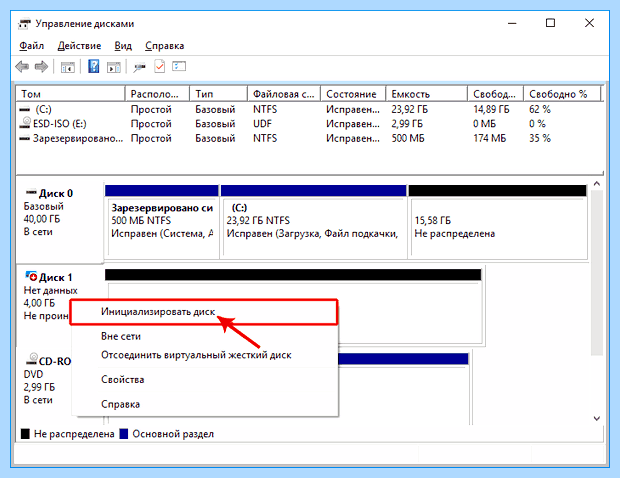Click the 23,92 ГБ capacity cell
Image resolution: width=620 pixels, height=478 pixels.
click(x=410, y=110)
